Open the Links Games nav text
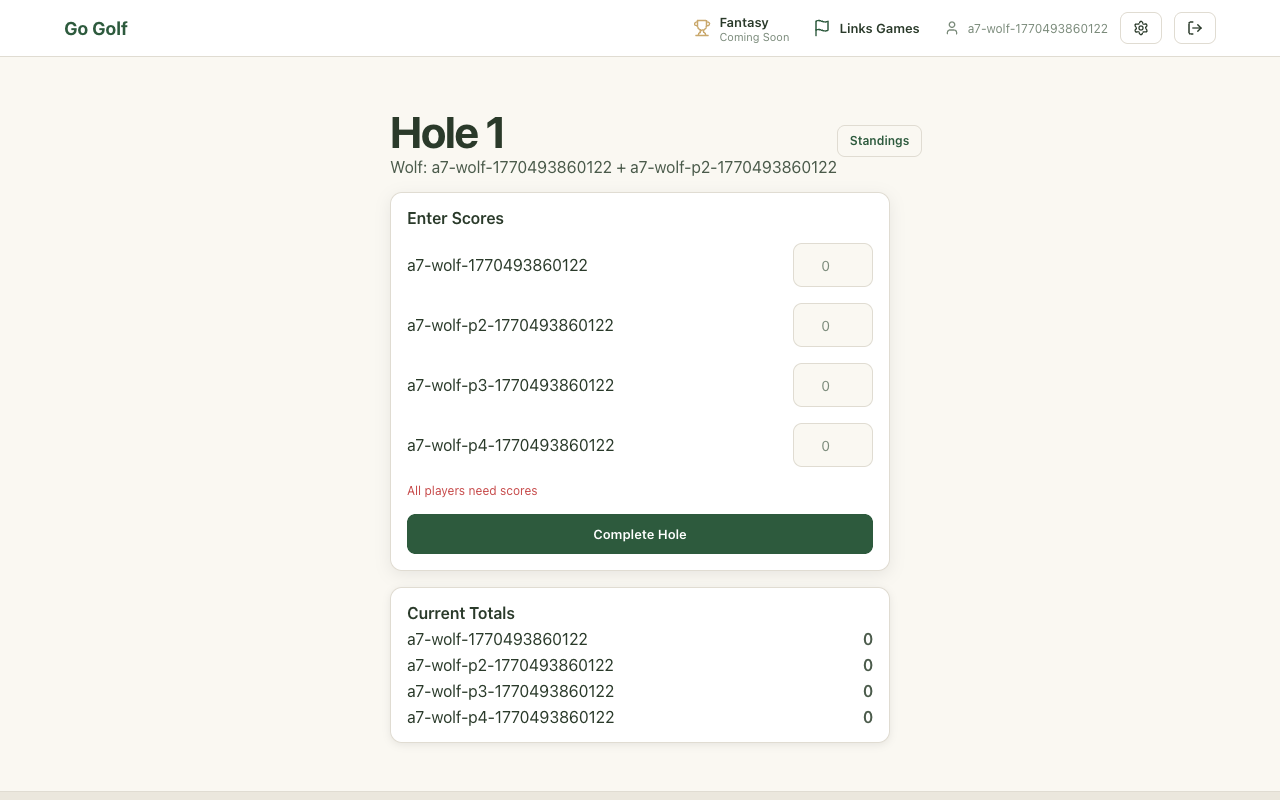This screenshot has height=800, width=1280. (x=879, y=29)
